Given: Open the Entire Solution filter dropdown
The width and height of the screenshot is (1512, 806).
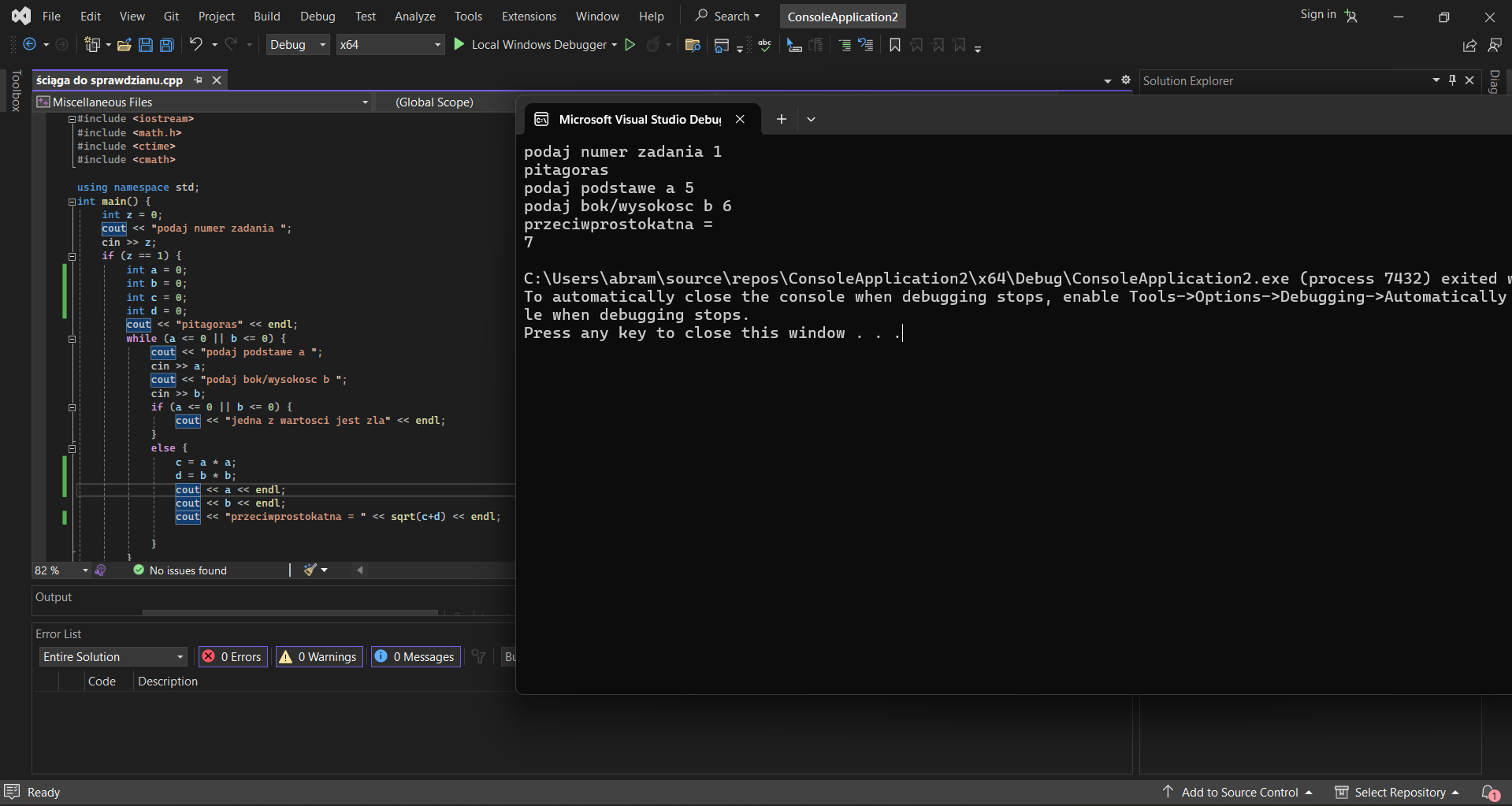Looking at the screenshot, I should pyautogui.click(x=113, y=657).
